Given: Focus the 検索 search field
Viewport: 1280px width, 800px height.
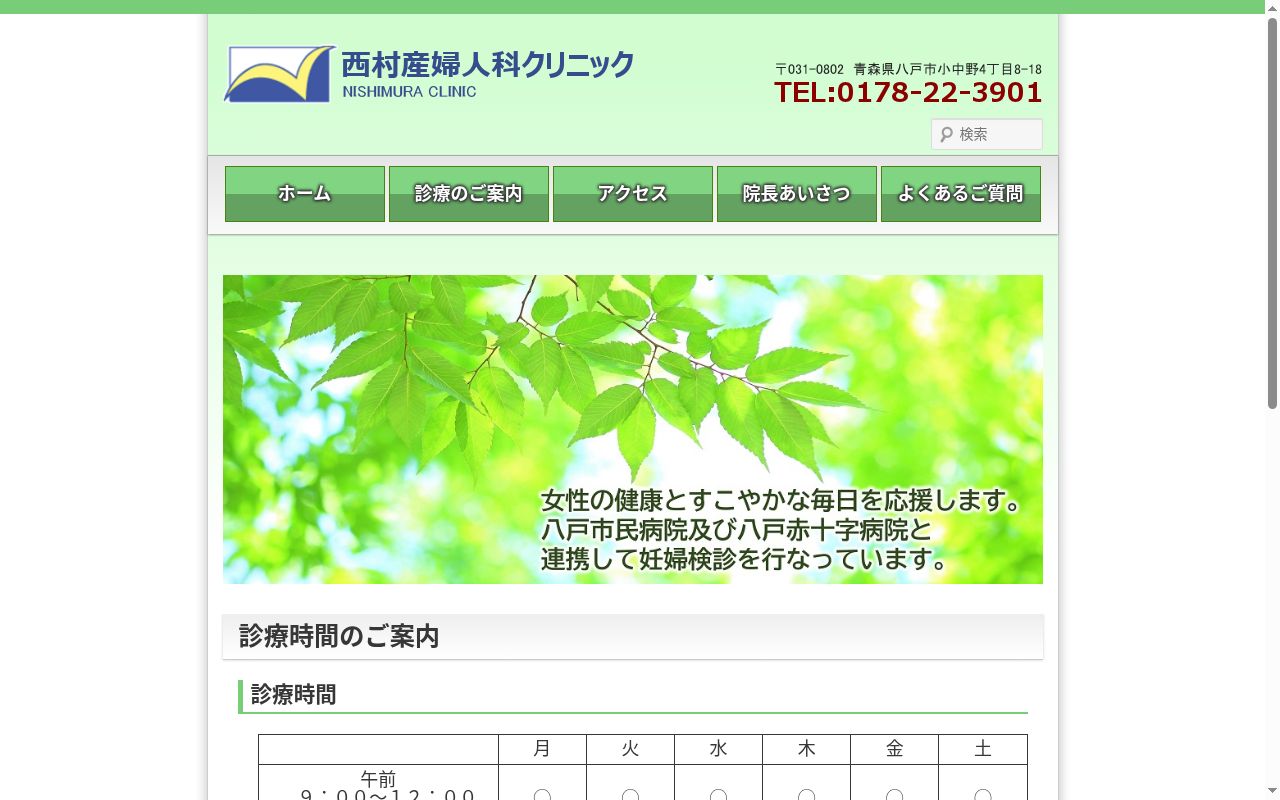Looking at the screenshot, I should coord(987,134).
